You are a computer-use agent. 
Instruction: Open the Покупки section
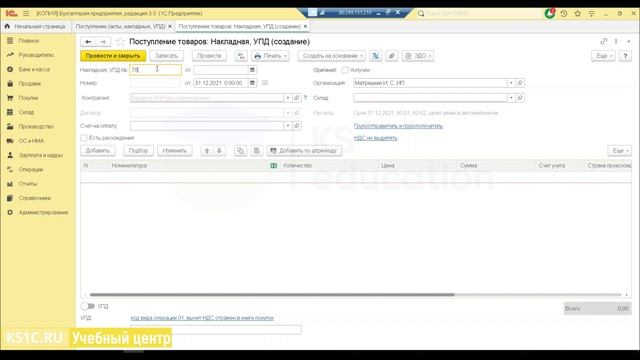28,98
